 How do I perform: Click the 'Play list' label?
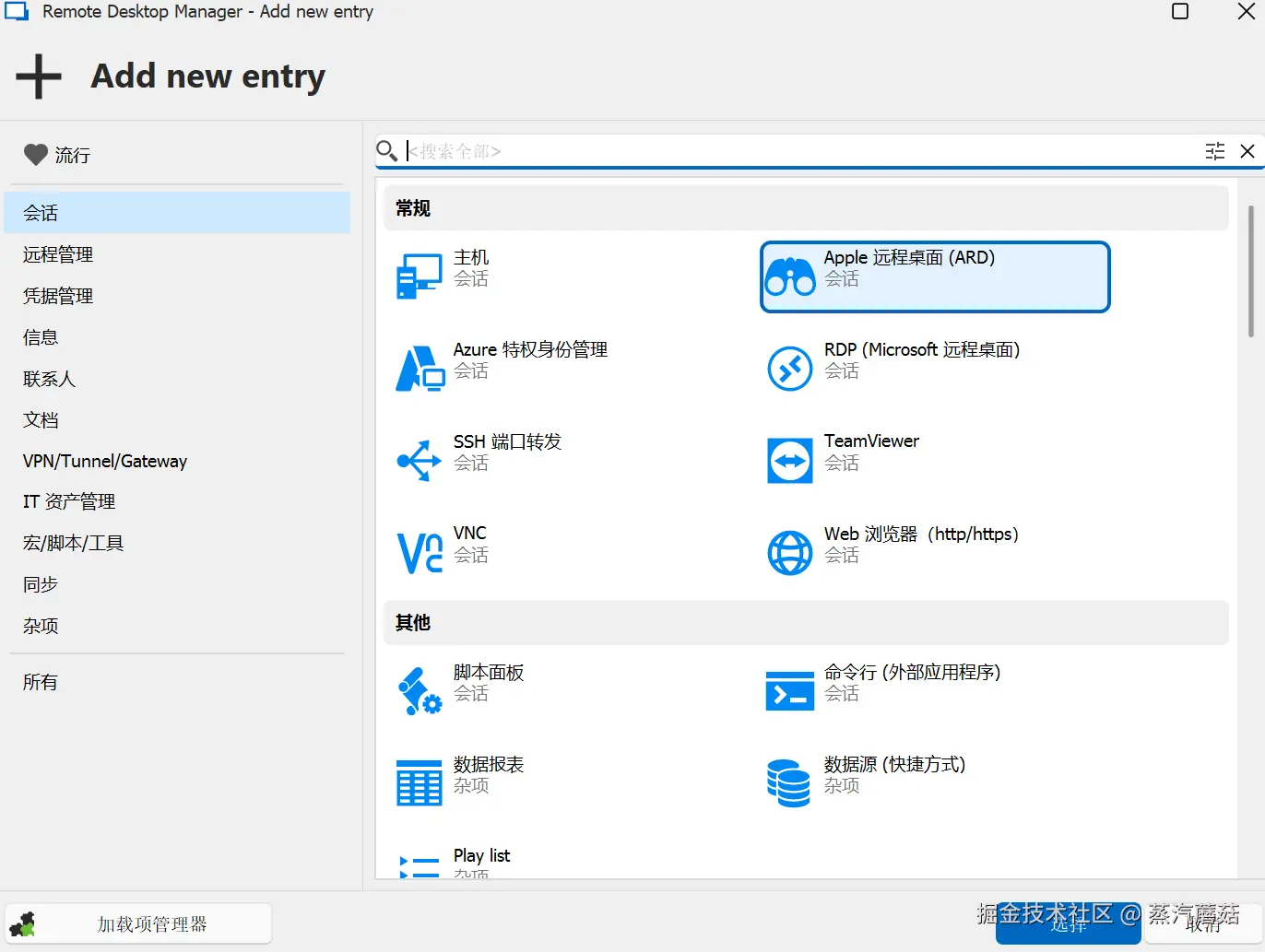pyautogui.click(x=481, y=856)
